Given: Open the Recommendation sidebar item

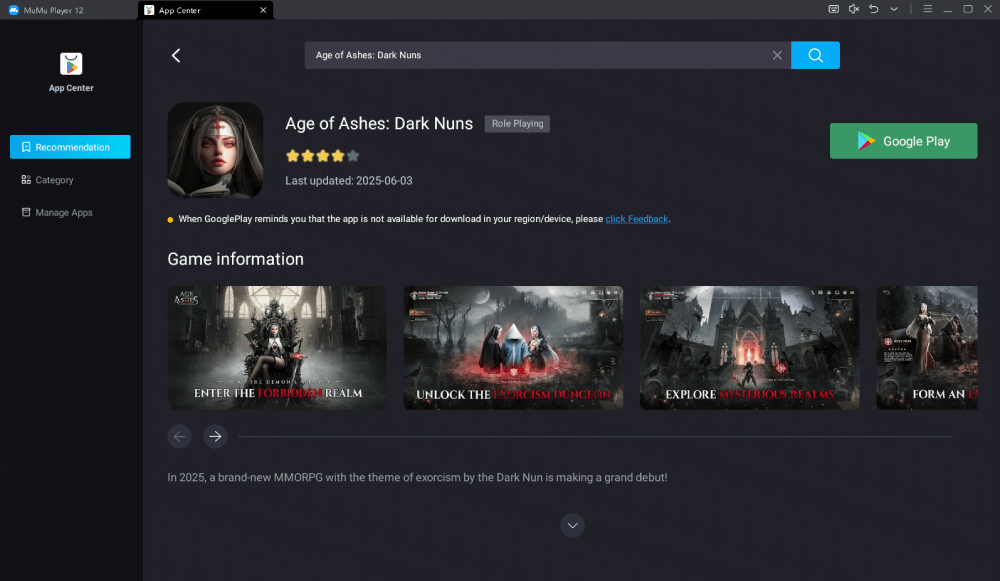Looking at the screenshot, I should [x=70, y=147].
